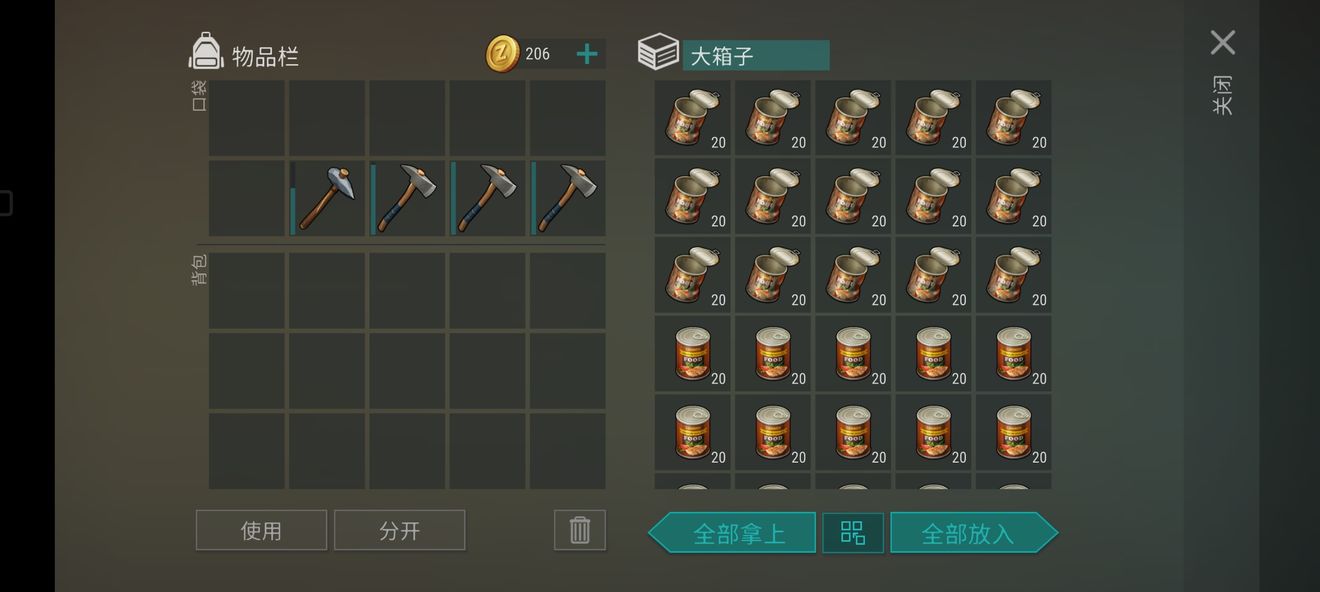
Task: Select the first sealed FOOD can in the chest
Action: tap(692, 354)
